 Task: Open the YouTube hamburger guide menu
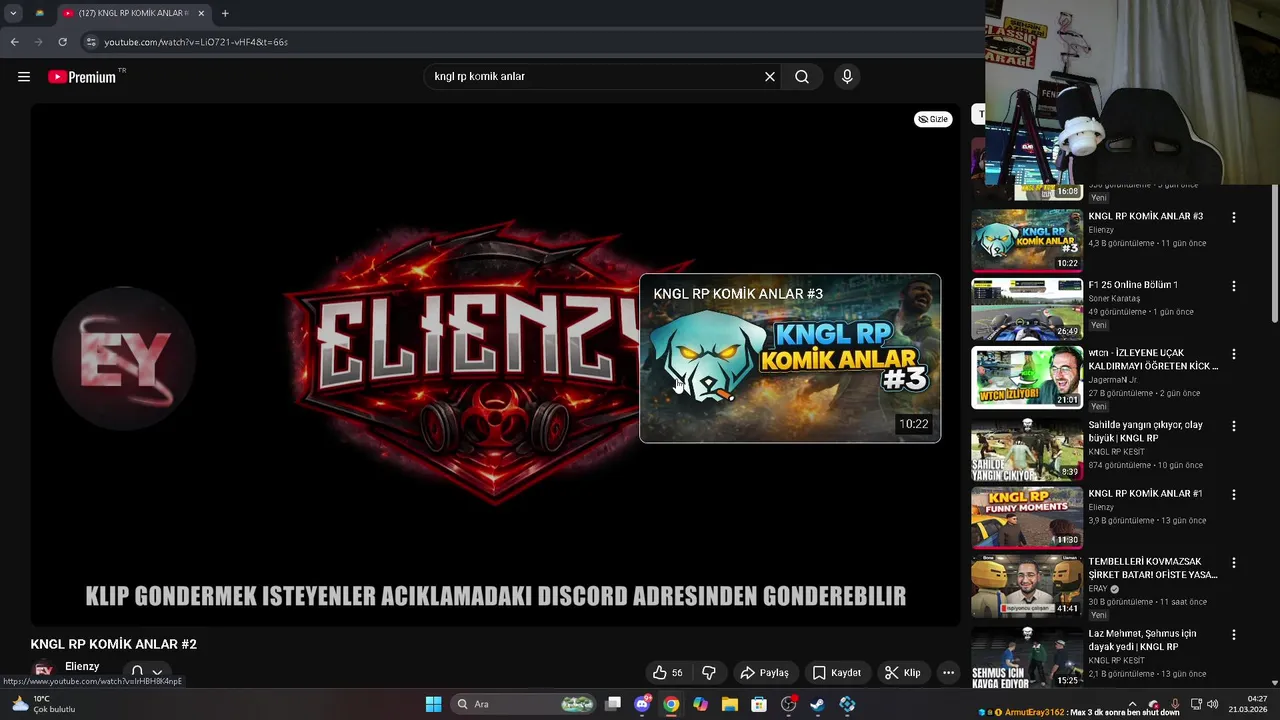[x=24, y=77]
